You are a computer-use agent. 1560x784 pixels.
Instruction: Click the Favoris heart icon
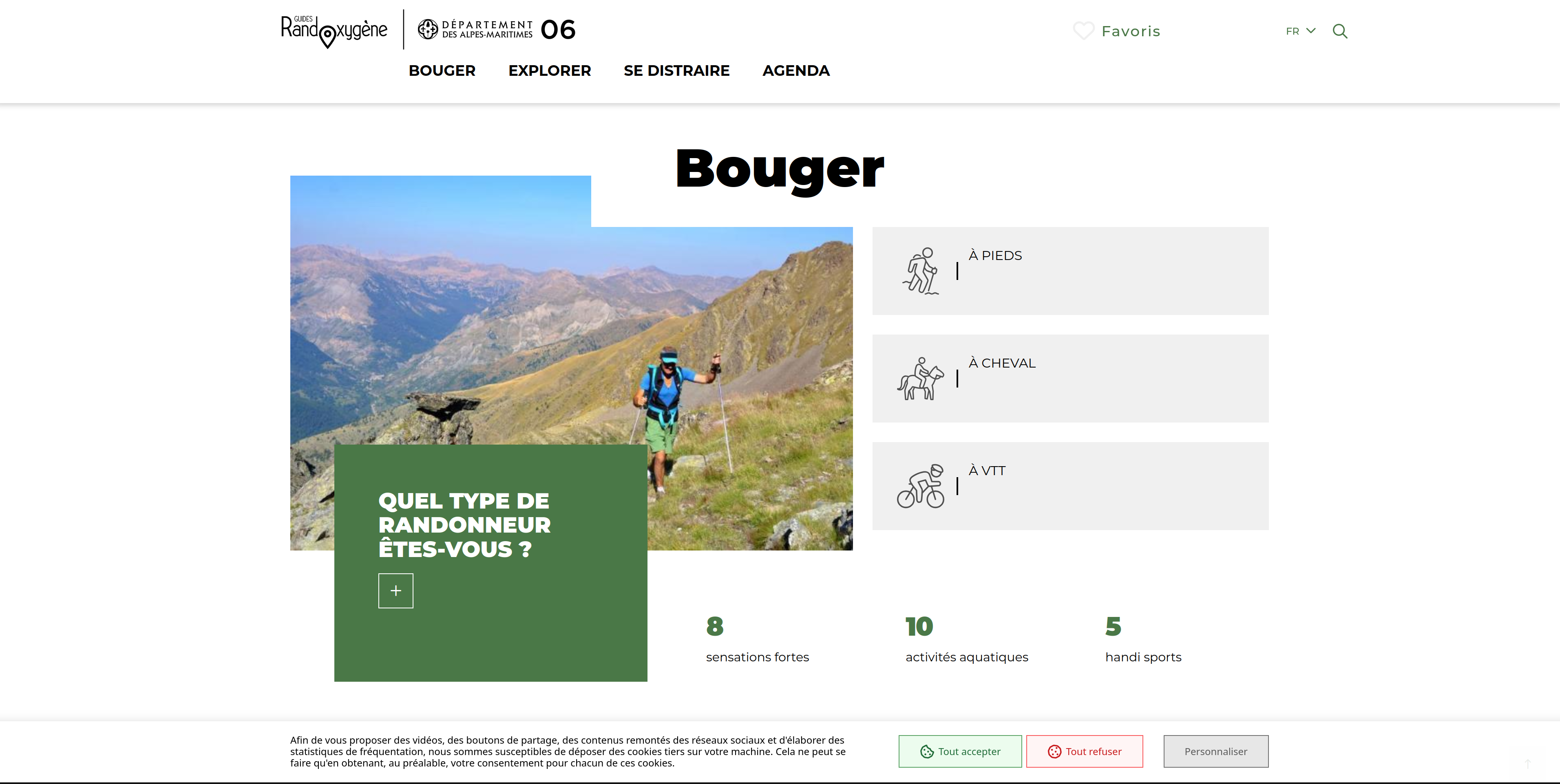coord(1083,31)
